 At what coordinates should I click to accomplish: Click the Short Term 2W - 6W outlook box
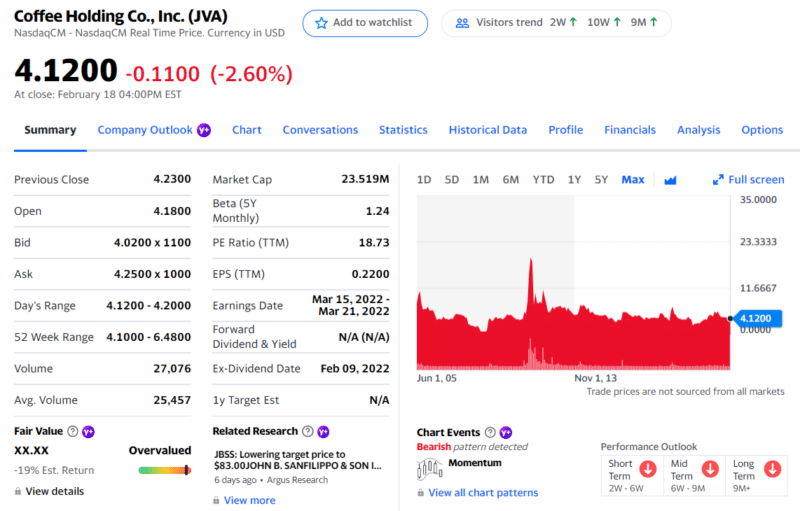pos(632,475)
